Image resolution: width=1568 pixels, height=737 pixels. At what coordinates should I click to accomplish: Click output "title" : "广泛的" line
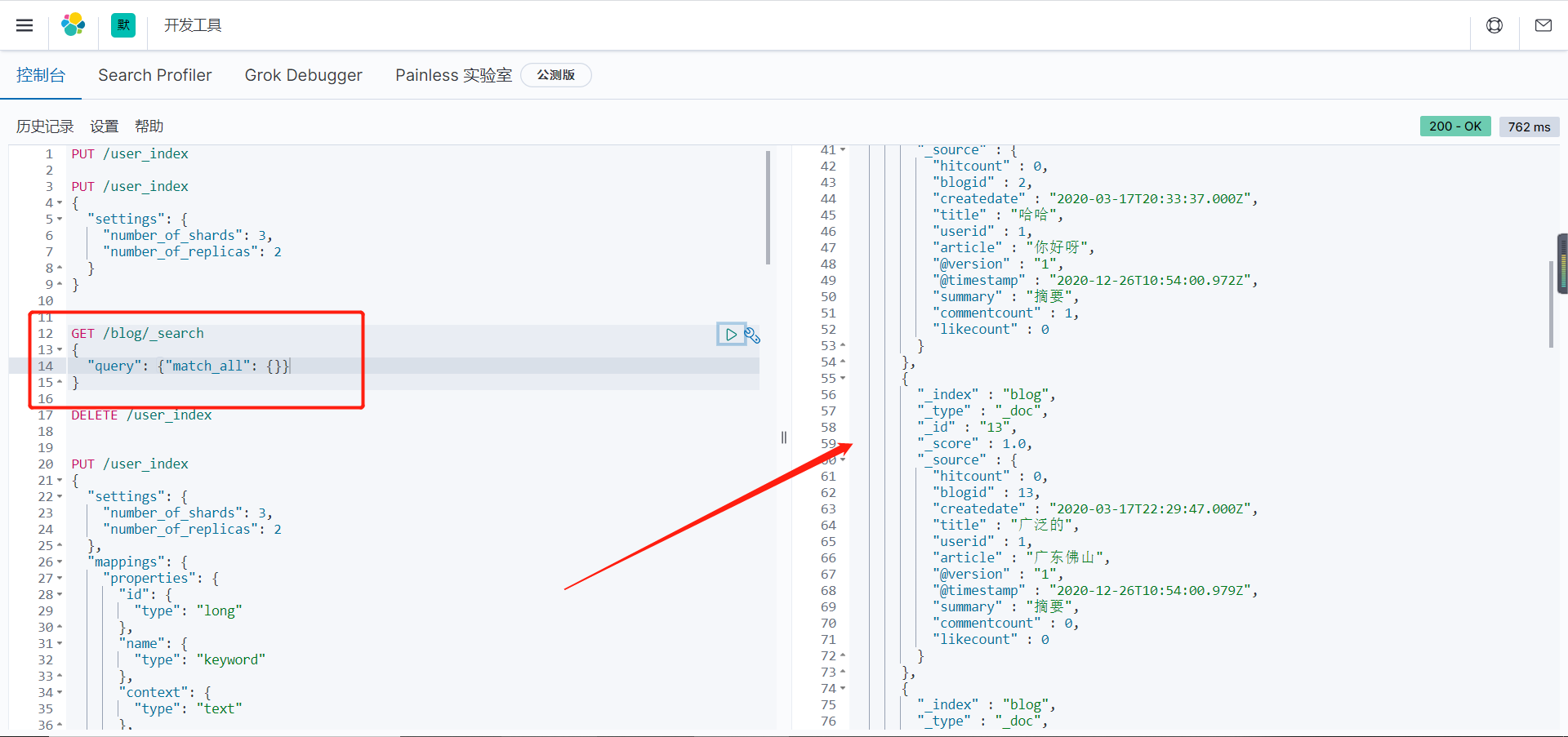pyautogui.click(x=1006, y=525)
